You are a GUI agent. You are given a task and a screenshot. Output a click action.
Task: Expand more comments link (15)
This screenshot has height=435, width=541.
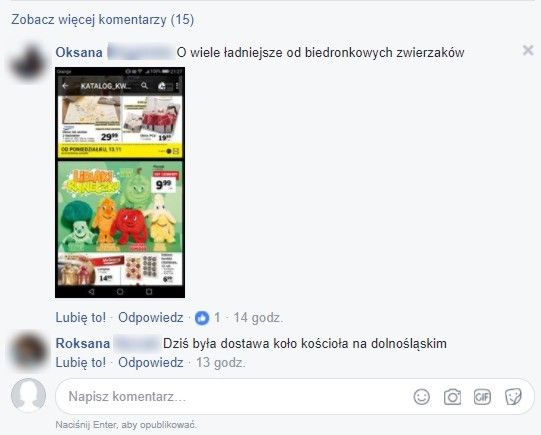coord(102,20)
